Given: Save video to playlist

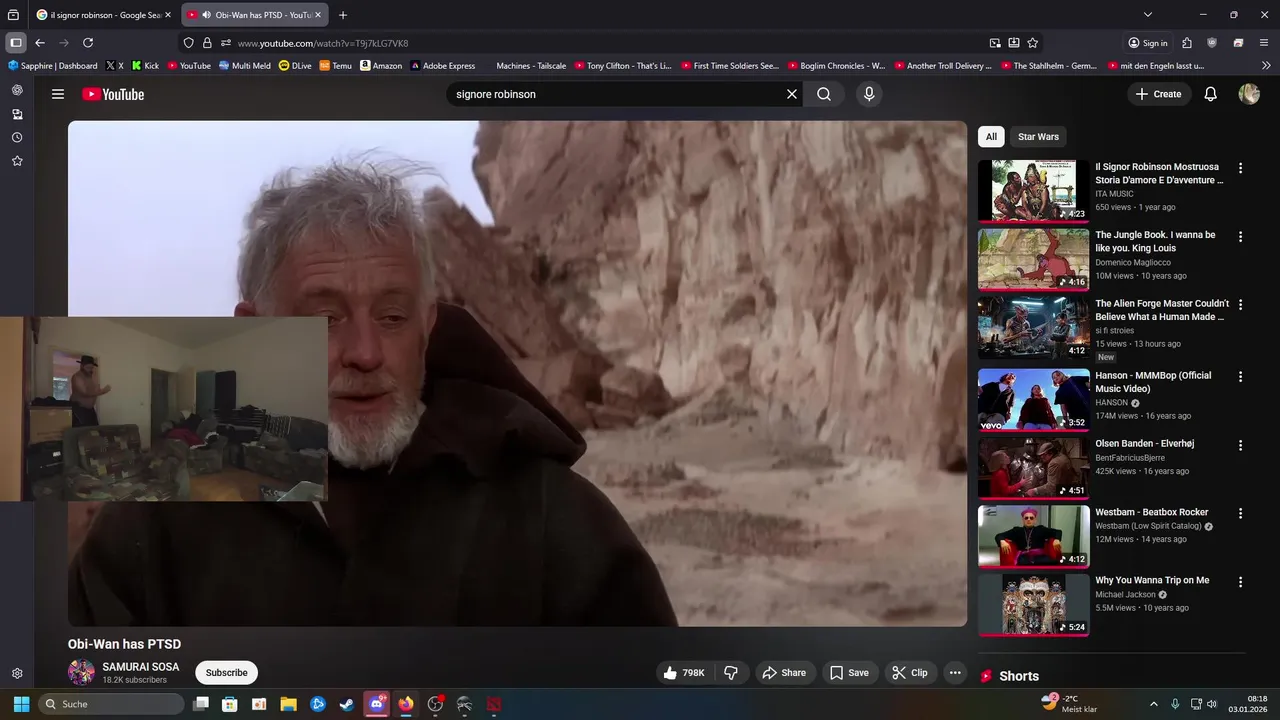Looking at the screenshot, I should (850, 673).
